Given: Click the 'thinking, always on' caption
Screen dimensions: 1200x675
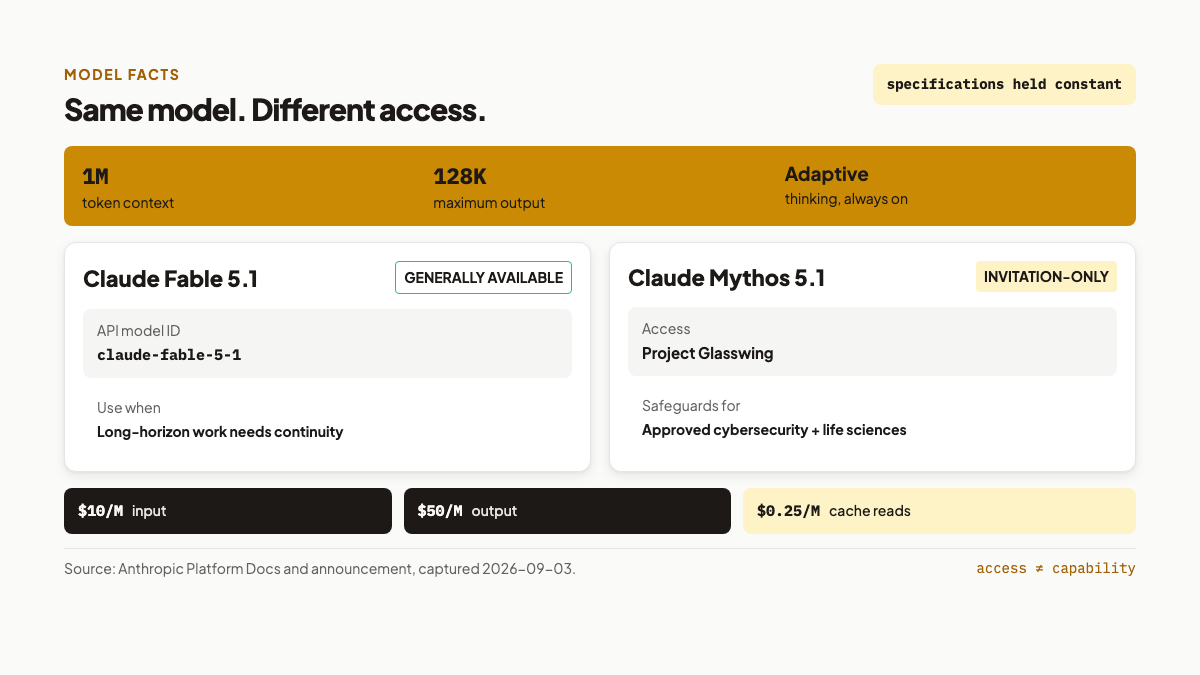Looking at the screenshot, I should click(x=846, y=199).
